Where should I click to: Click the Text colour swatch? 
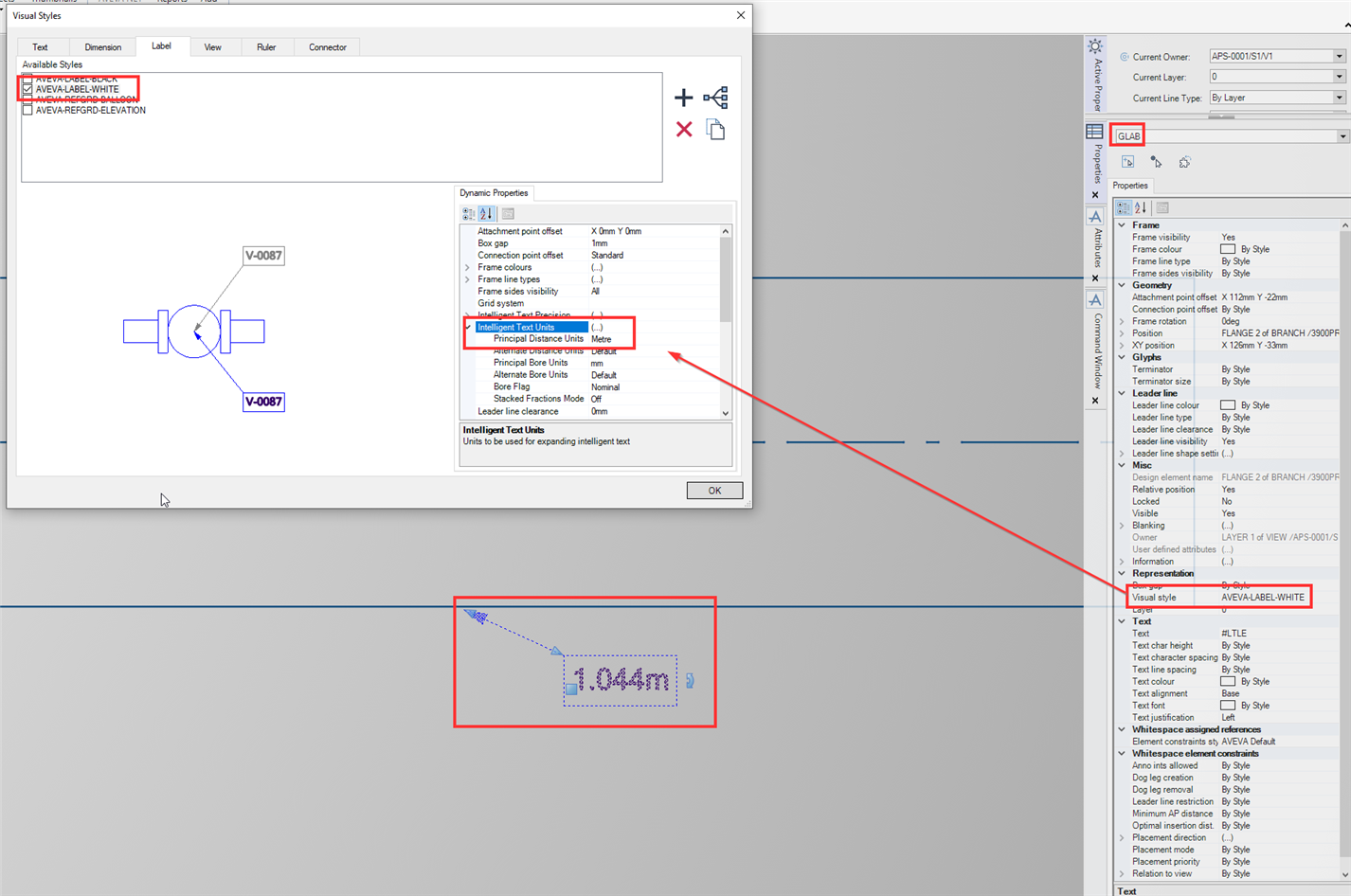[x=1228, y=682]
